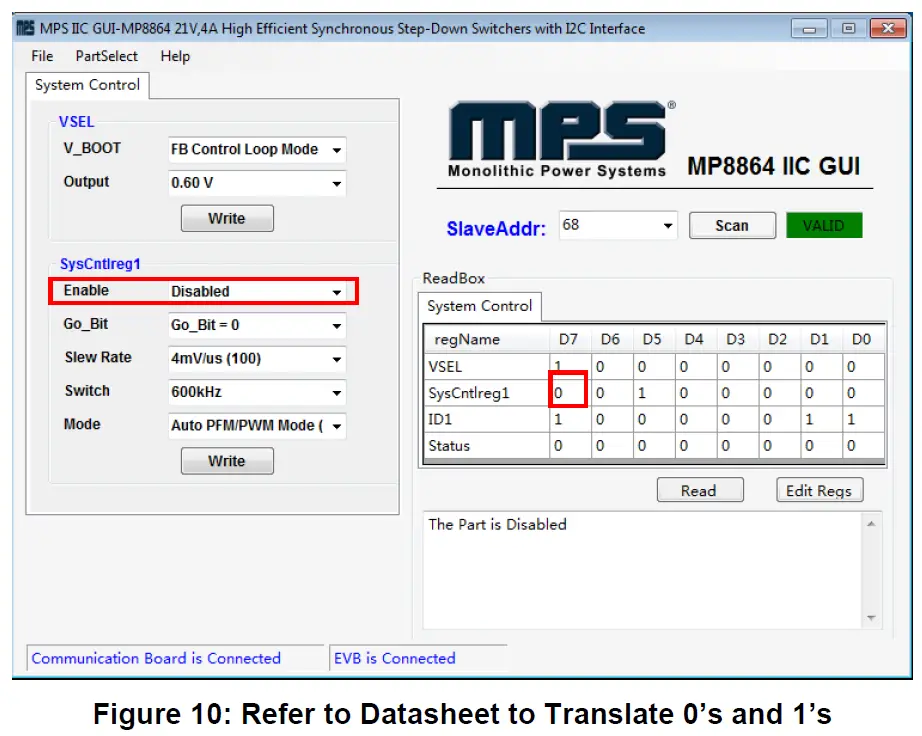
Task: Click the SysCntlreg1 Write button
Action: [x=227, y=461]
